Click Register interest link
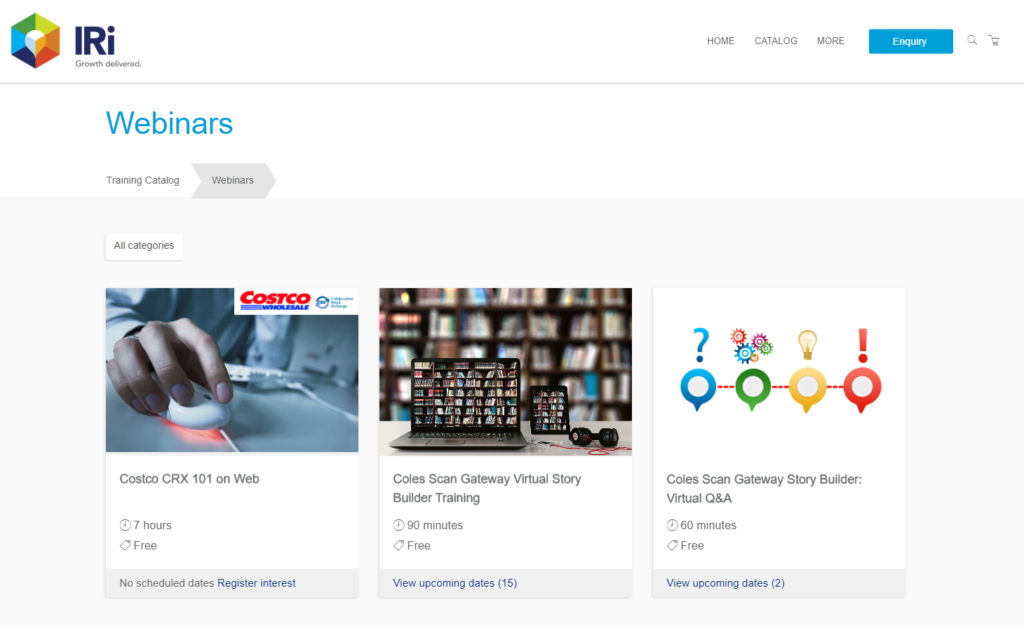Viewport: 1024px width, 628px height. (256, 583)
